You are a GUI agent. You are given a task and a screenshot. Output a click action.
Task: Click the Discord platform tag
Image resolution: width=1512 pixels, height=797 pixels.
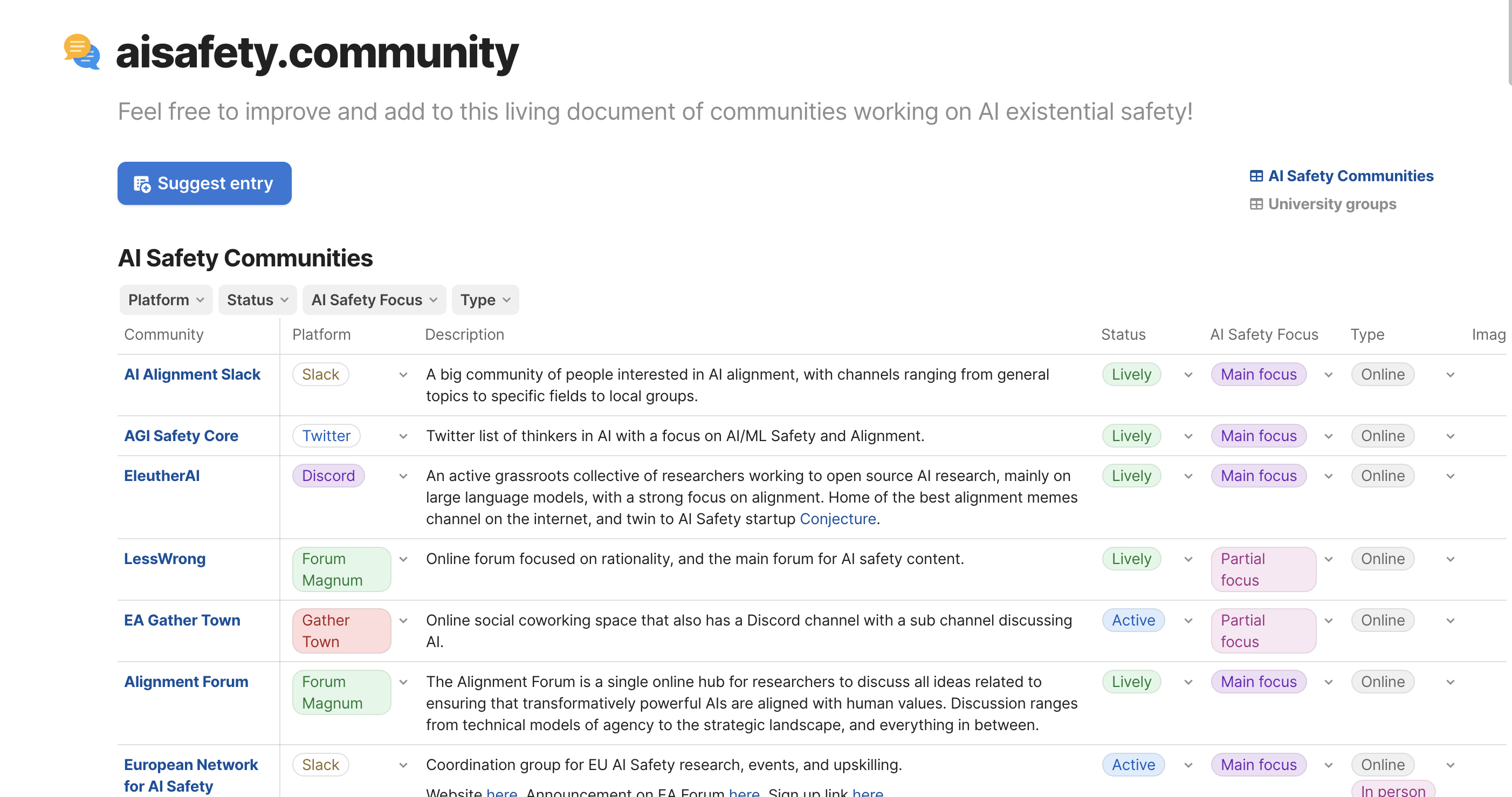coord(329,476)
